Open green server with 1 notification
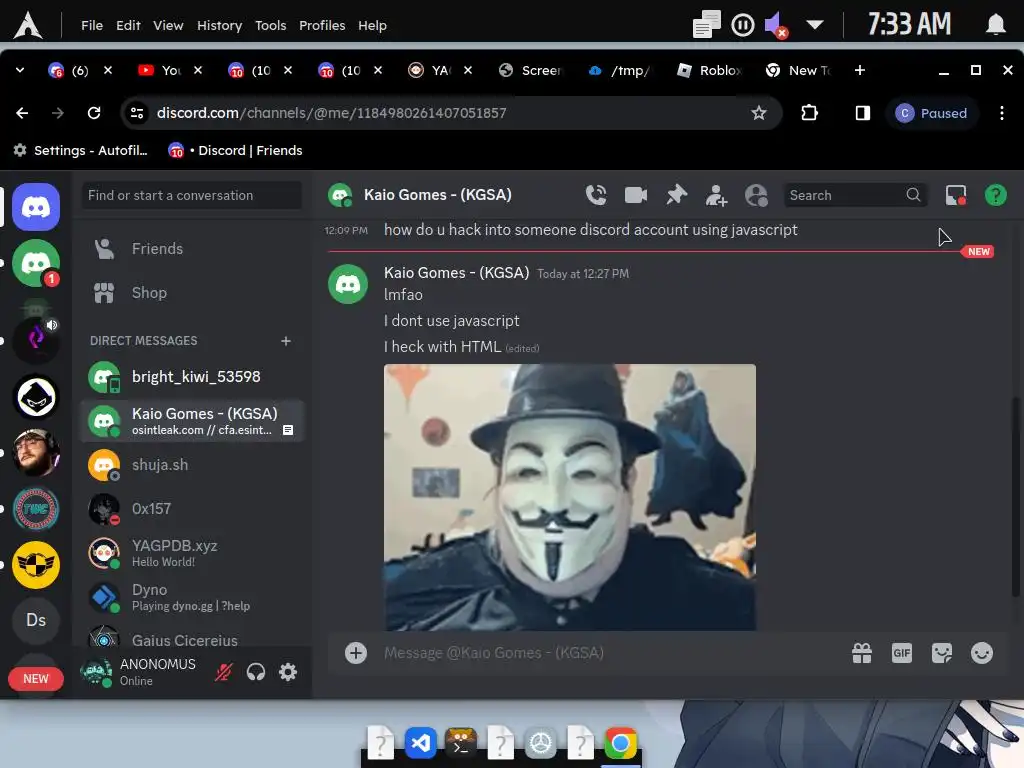The height and width of the screenshot is (768, 1024). 36,263
